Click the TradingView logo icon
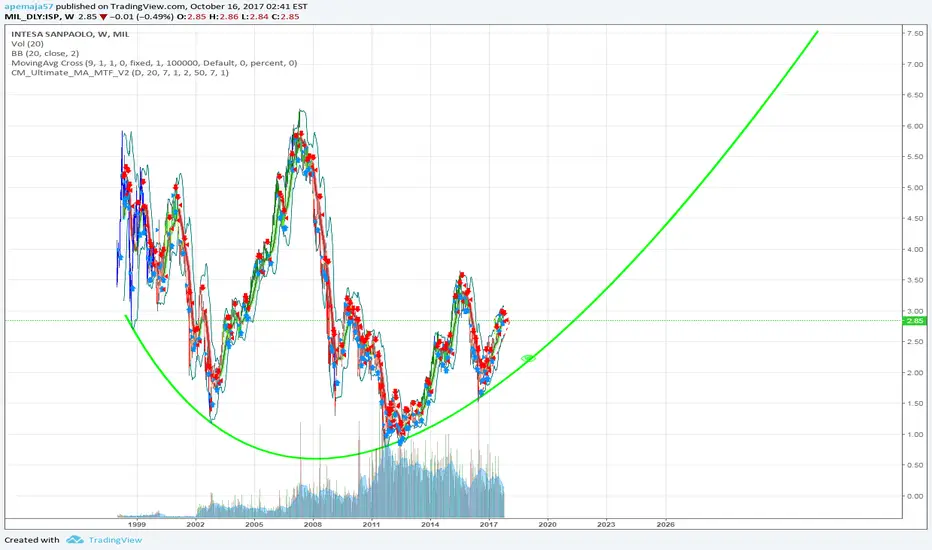This screenshot has height=550, width=932. point(75,539)
